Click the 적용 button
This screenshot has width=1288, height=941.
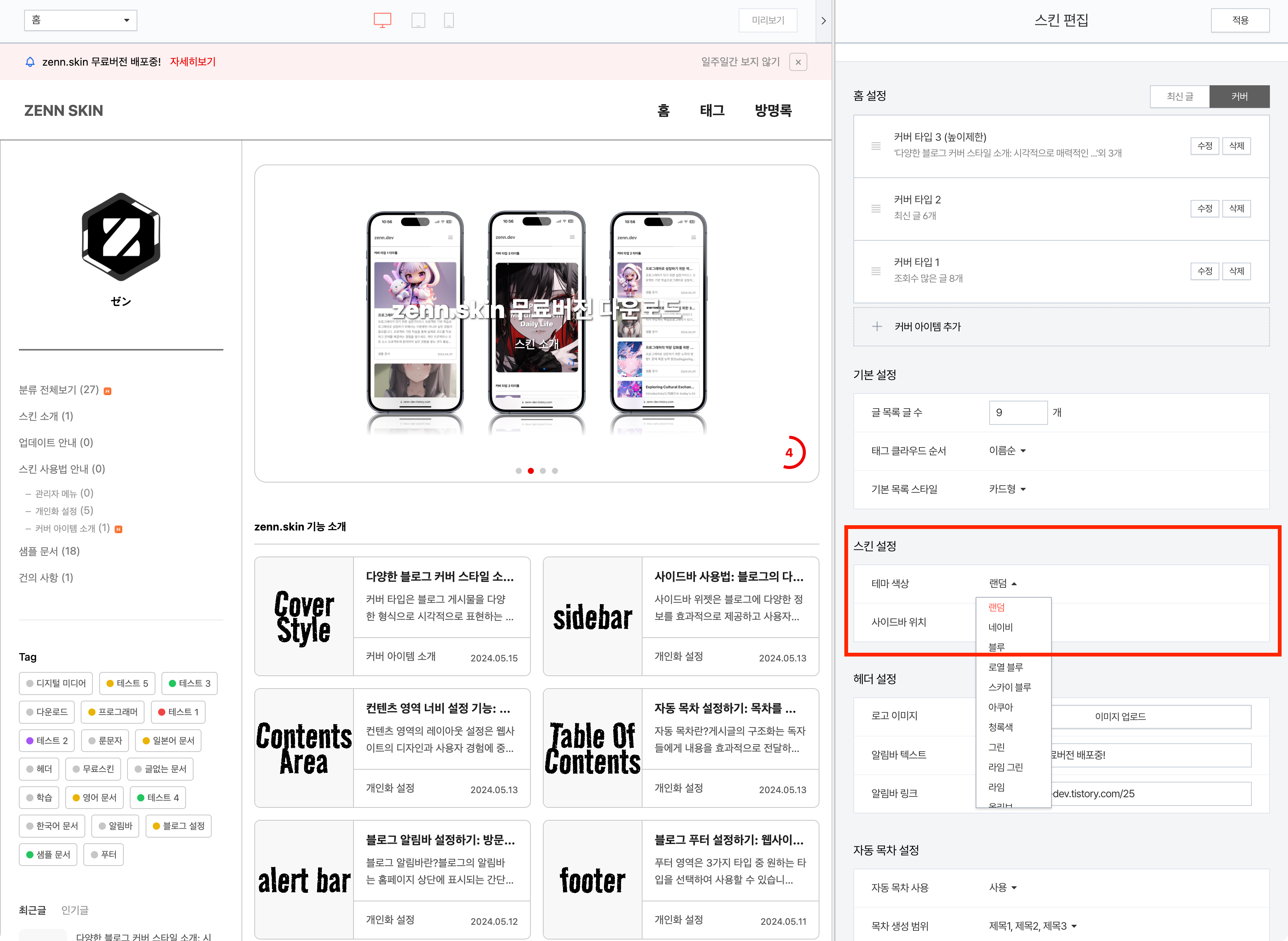coord(1240,20)
